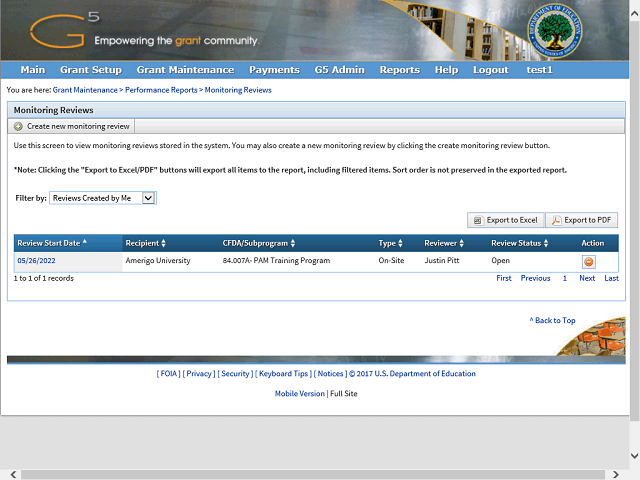Screen dimensions: 640x480
Task: Open the Notices footer link
Action: coord(330,374)
